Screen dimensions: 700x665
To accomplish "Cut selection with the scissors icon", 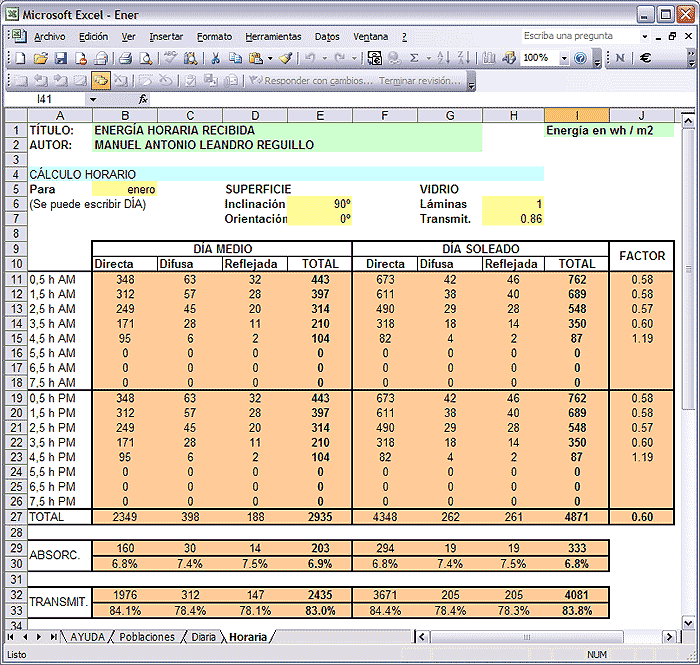I will point(214,58).
